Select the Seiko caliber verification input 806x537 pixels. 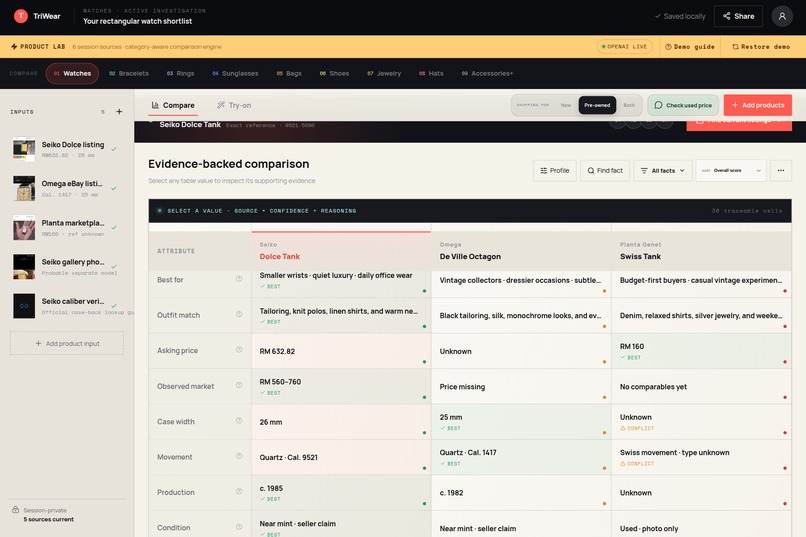67,306
